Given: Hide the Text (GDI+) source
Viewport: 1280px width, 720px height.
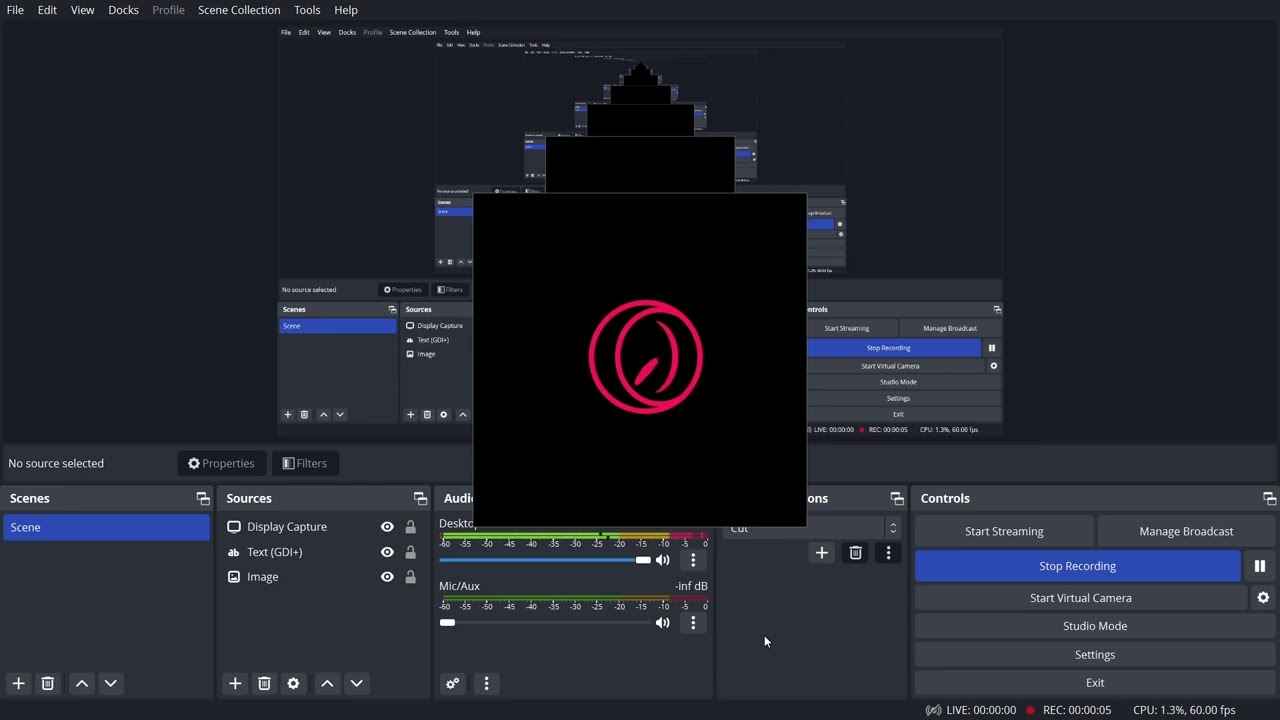Looking at the screenshot, I should [387, 552].
